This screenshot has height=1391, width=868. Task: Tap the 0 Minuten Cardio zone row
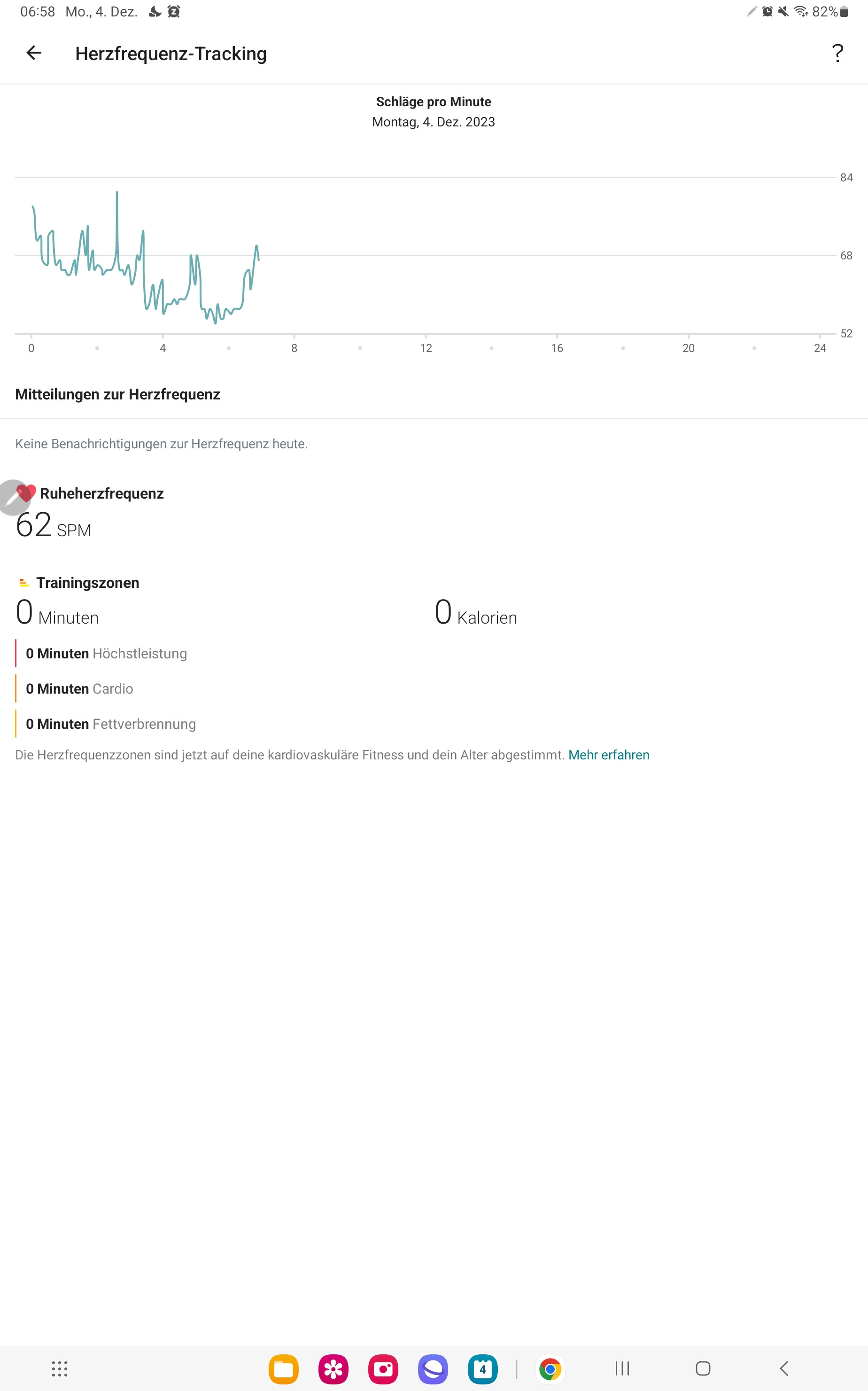79,688
